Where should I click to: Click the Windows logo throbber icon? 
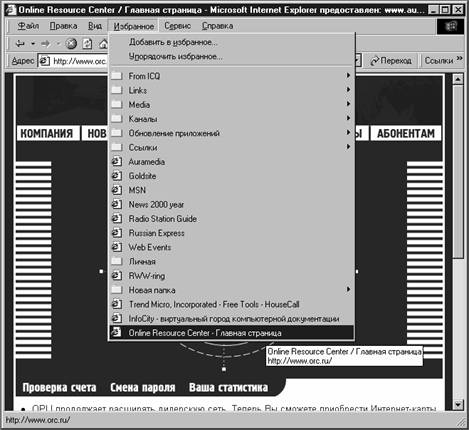pos(450,26)
